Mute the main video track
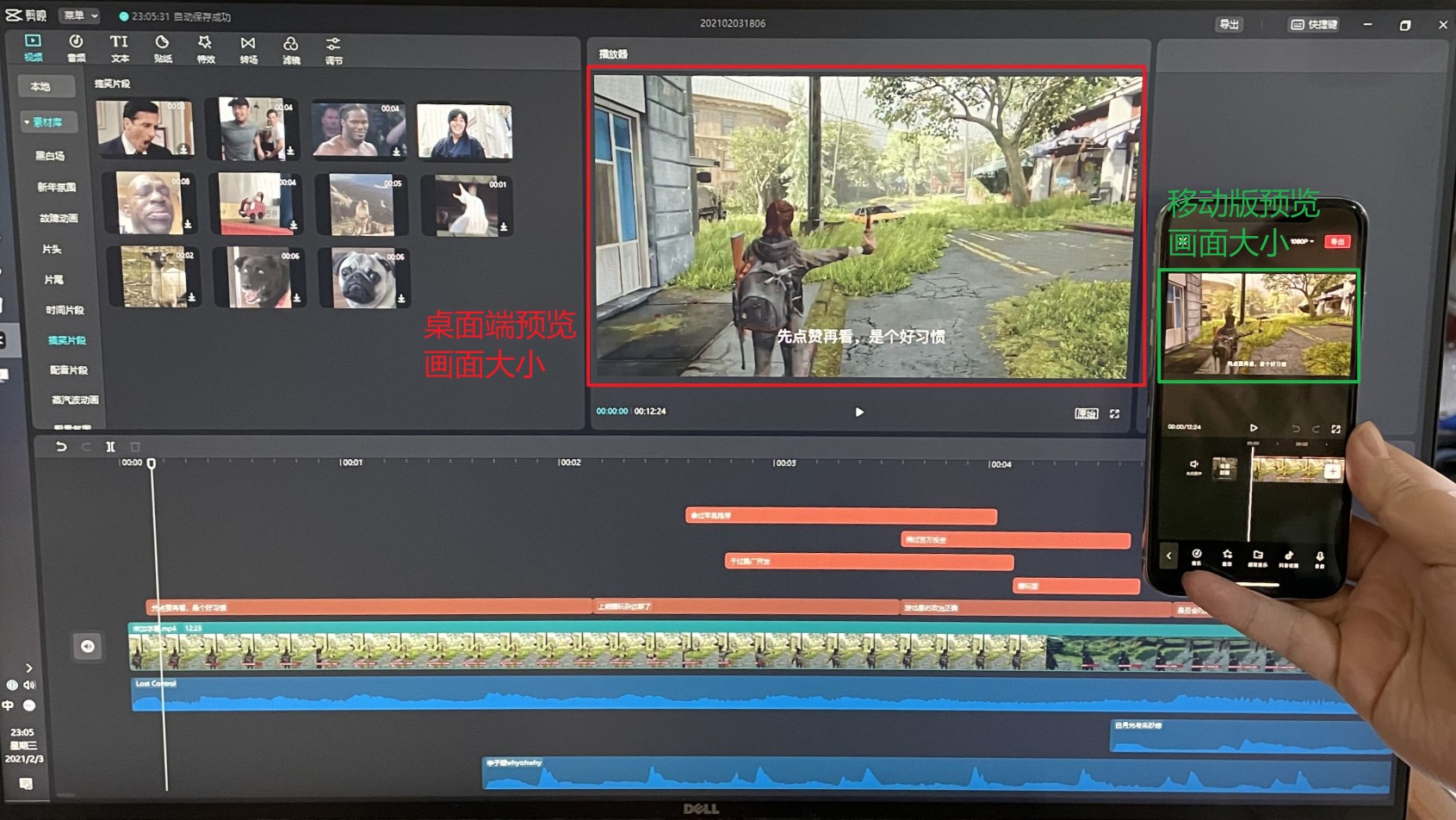This screenshot has width=1456, height=820. 88,647
